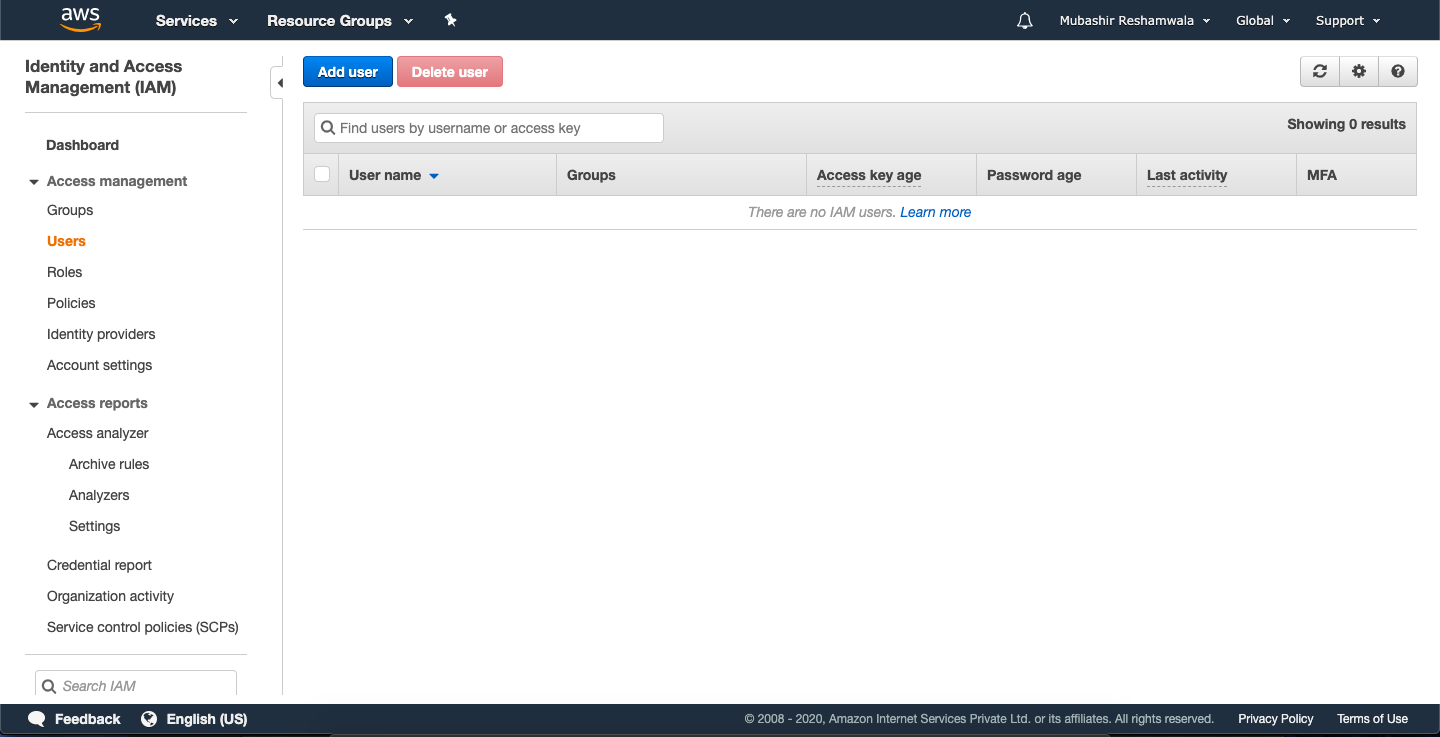Open Organization activity
This screenshot has width=1440, height=737.
110,596
